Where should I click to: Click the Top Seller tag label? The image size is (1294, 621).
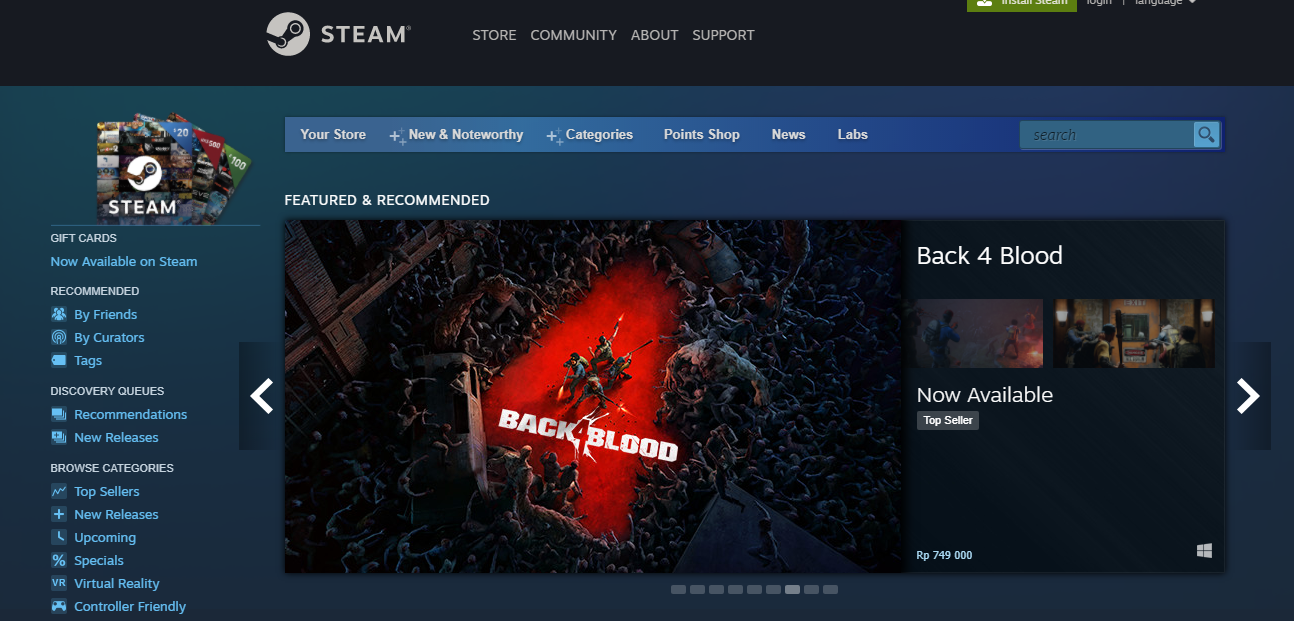pyautogui.click(x=948, y=421)
